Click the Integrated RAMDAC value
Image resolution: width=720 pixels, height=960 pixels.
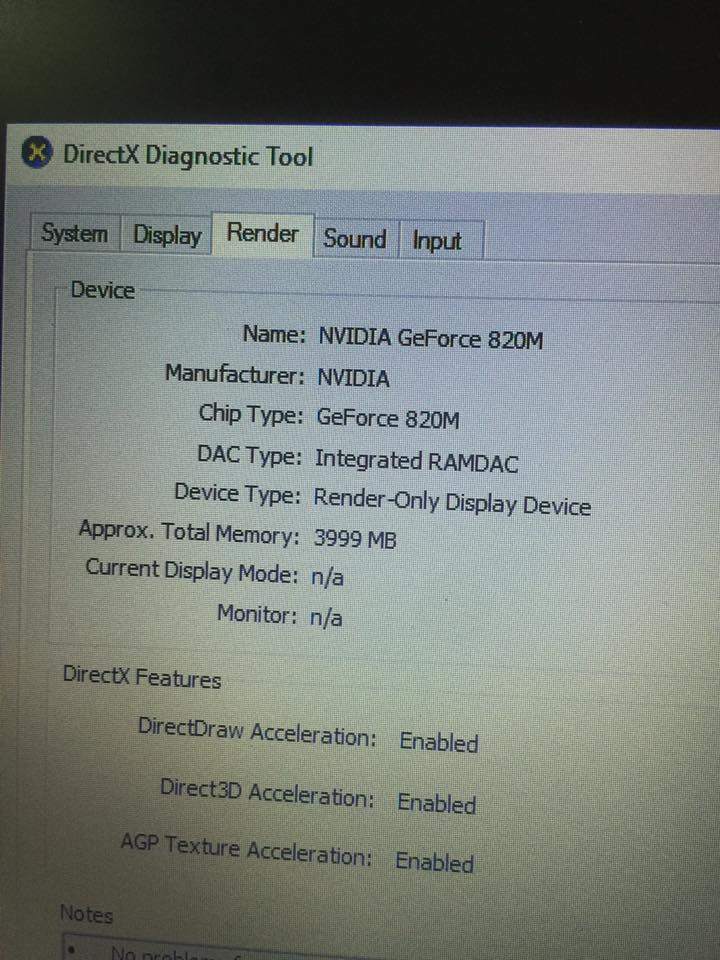pyautogui.click(x=416, y=461)
